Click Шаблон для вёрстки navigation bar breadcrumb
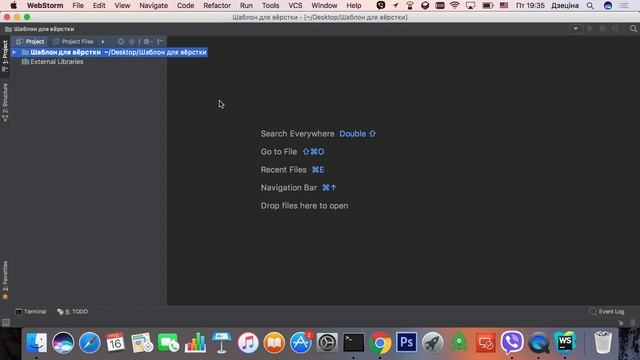This screenshot has width=640, height=360. (40, 29)
